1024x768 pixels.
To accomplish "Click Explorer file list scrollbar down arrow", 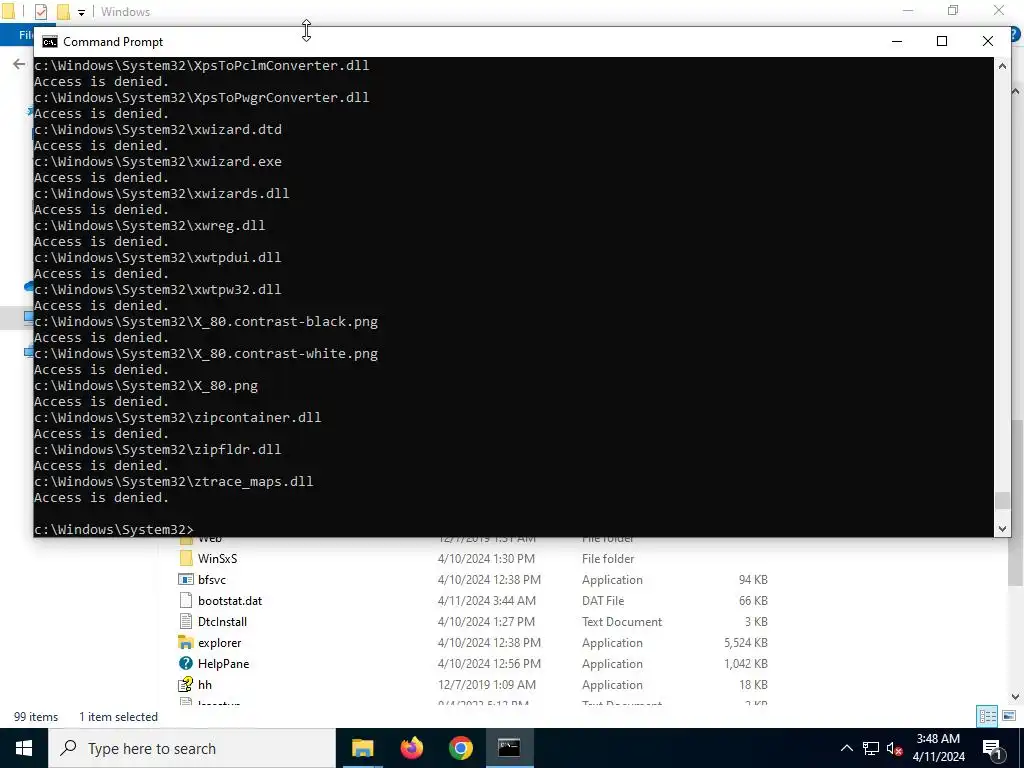I will point(1015,697).
